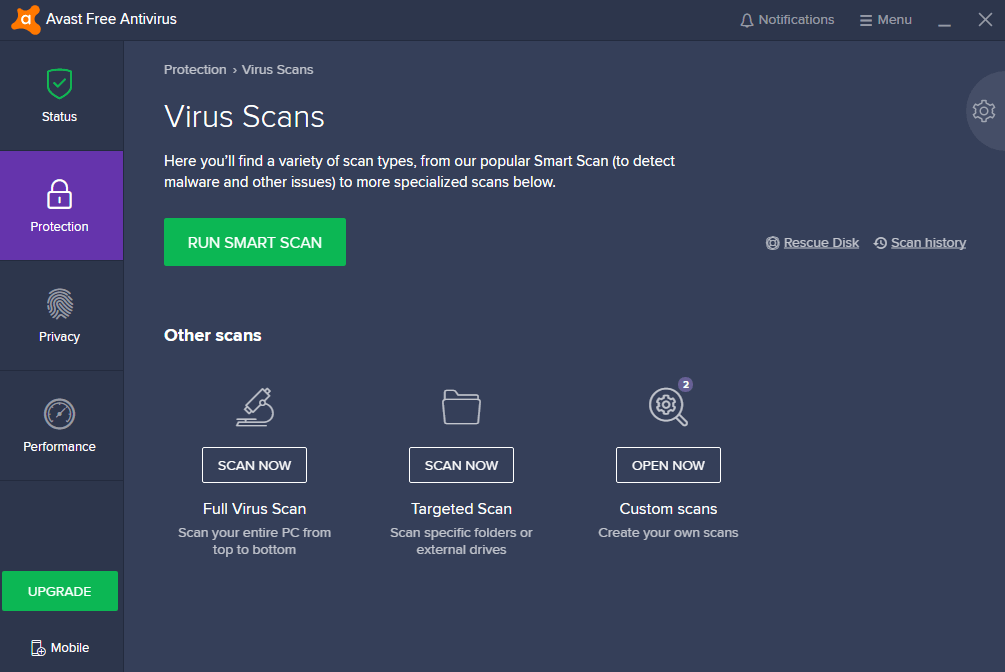1005x672 pixels.
Task: Click the Virus Scans page heading
Action: 244,117
